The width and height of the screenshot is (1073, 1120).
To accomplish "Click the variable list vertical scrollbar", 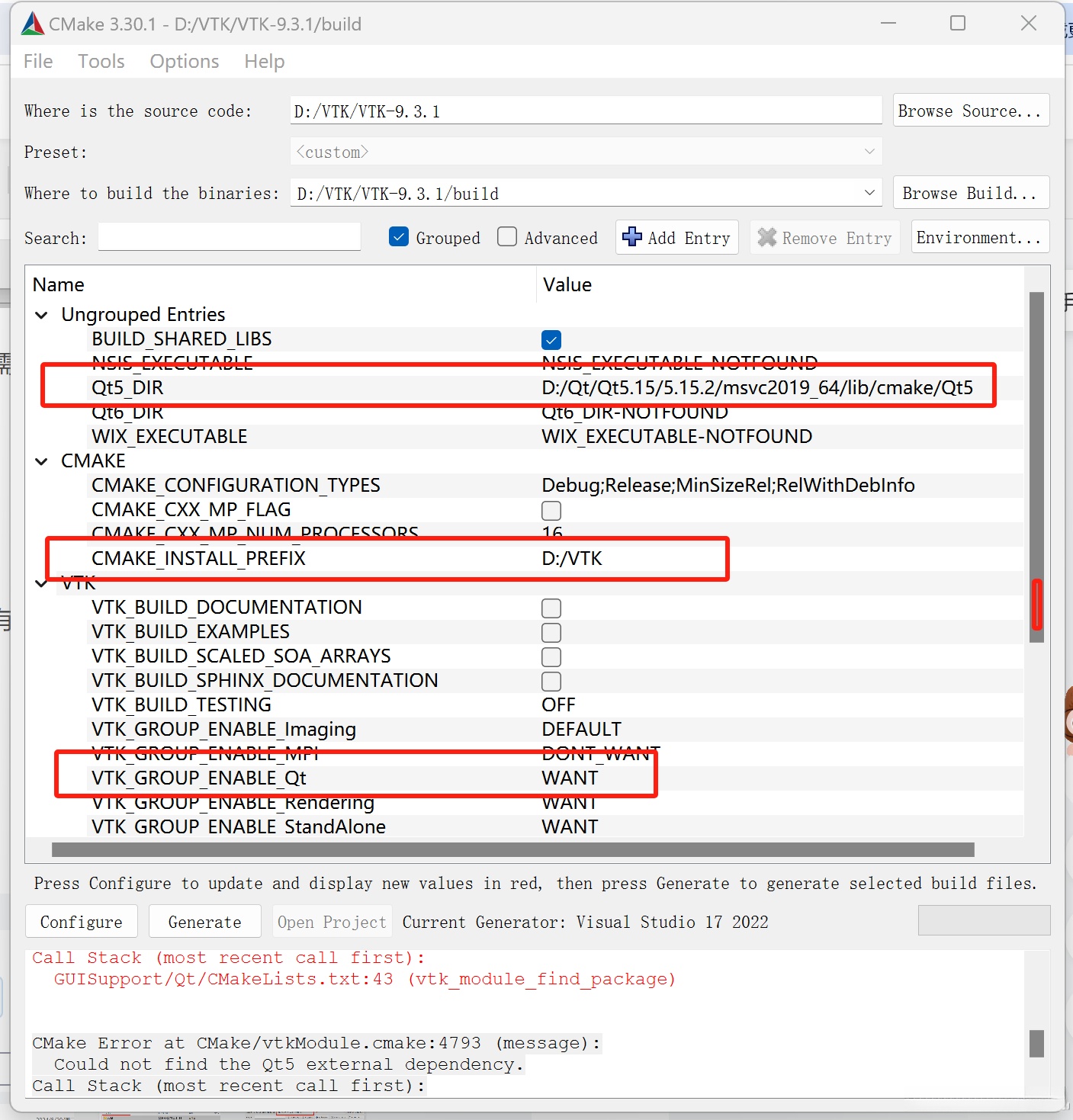I will [1036, 467].
